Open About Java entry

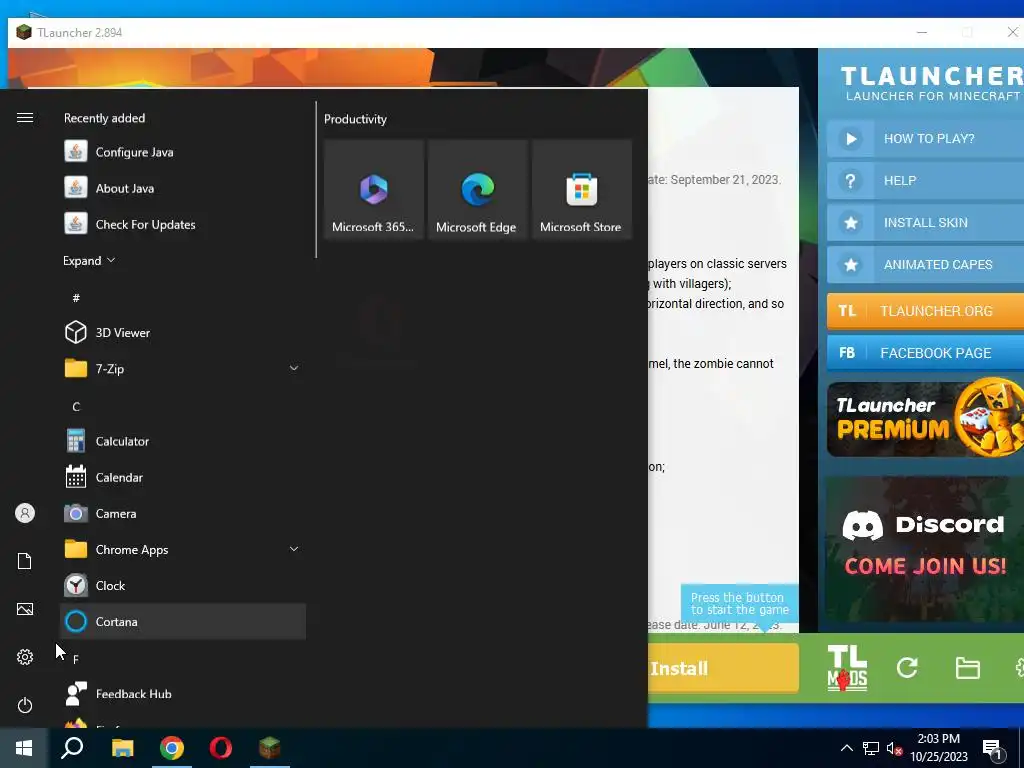[183, 188]
